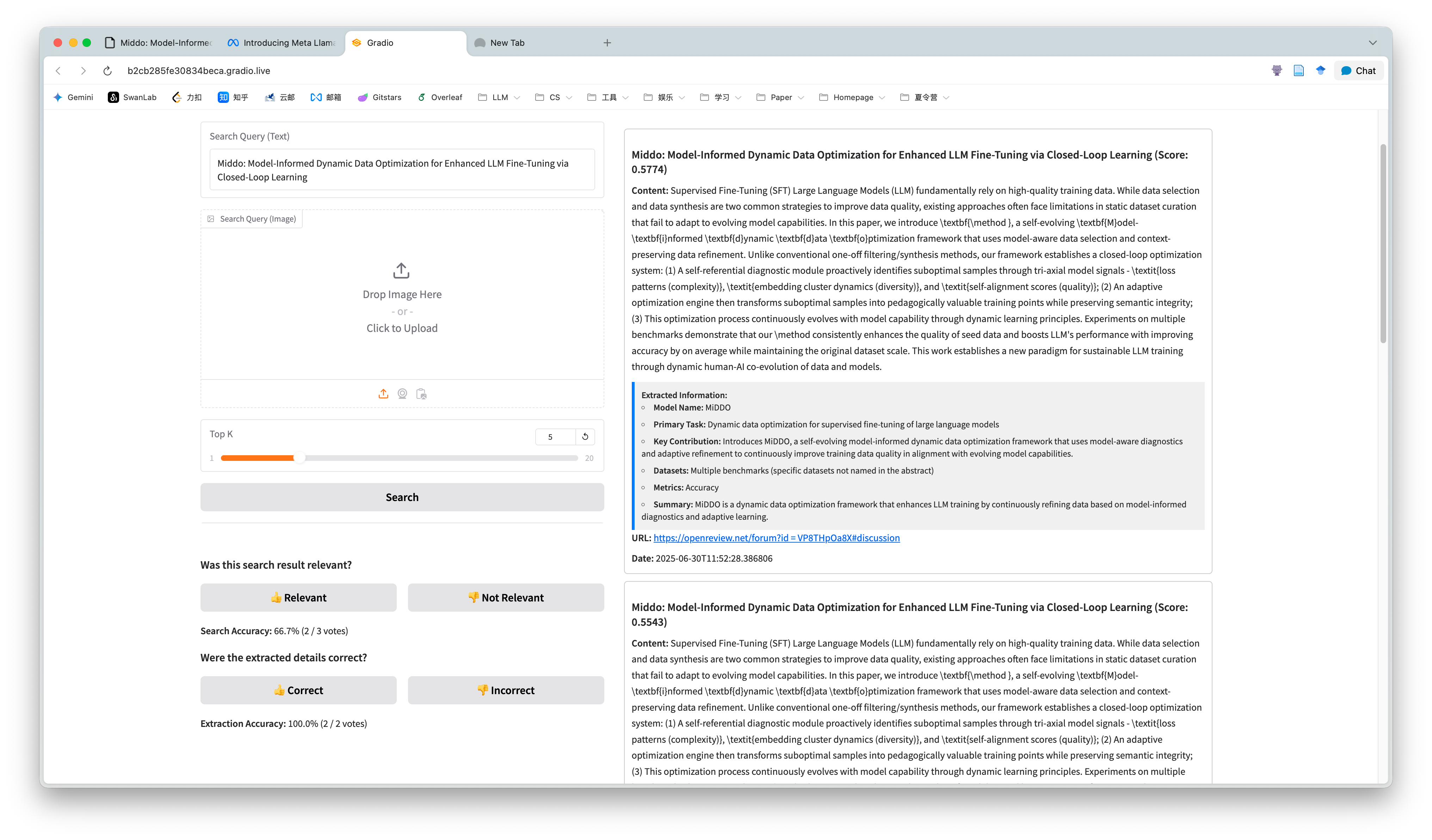Expand the Paper bookmarks folder
The width and height of the screenshot is (1432, 840).
[x=780, y=97]
